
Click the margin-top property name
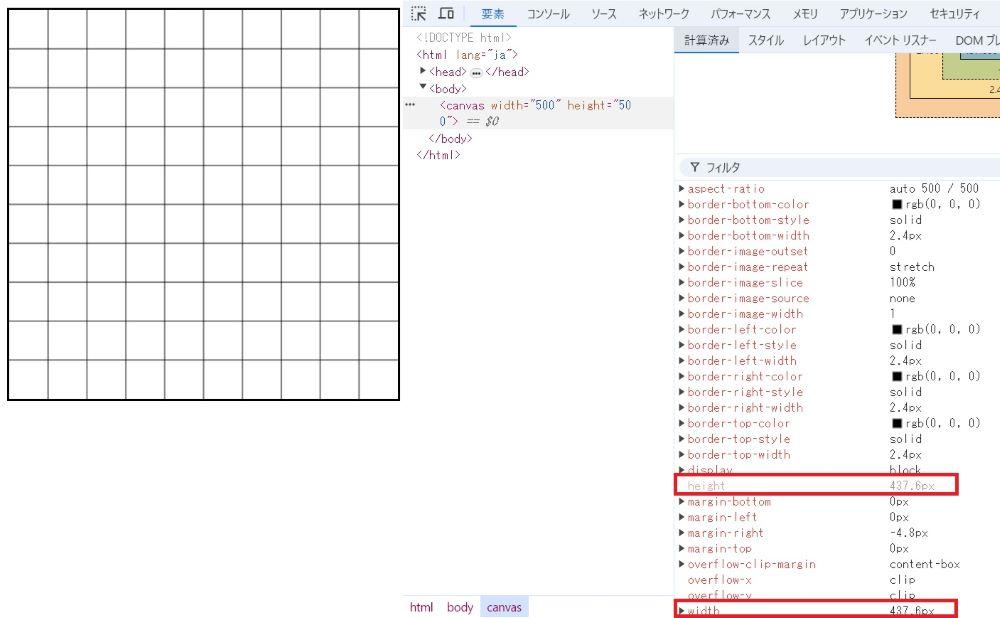[719, 548]
